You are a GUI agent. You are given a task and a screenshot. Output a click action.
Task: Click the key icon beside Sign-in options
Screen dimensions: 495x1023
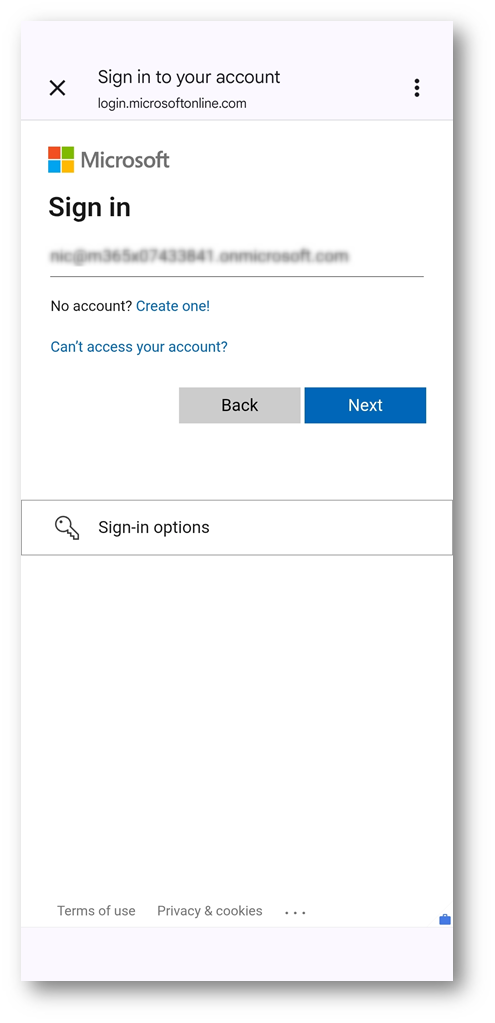point(67,528)
